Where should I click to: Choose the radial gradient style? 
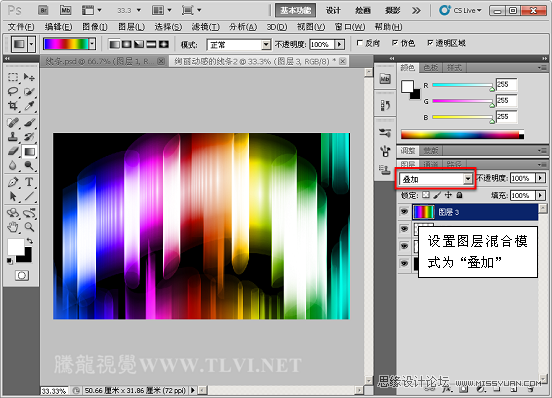(x=126, y=44)
